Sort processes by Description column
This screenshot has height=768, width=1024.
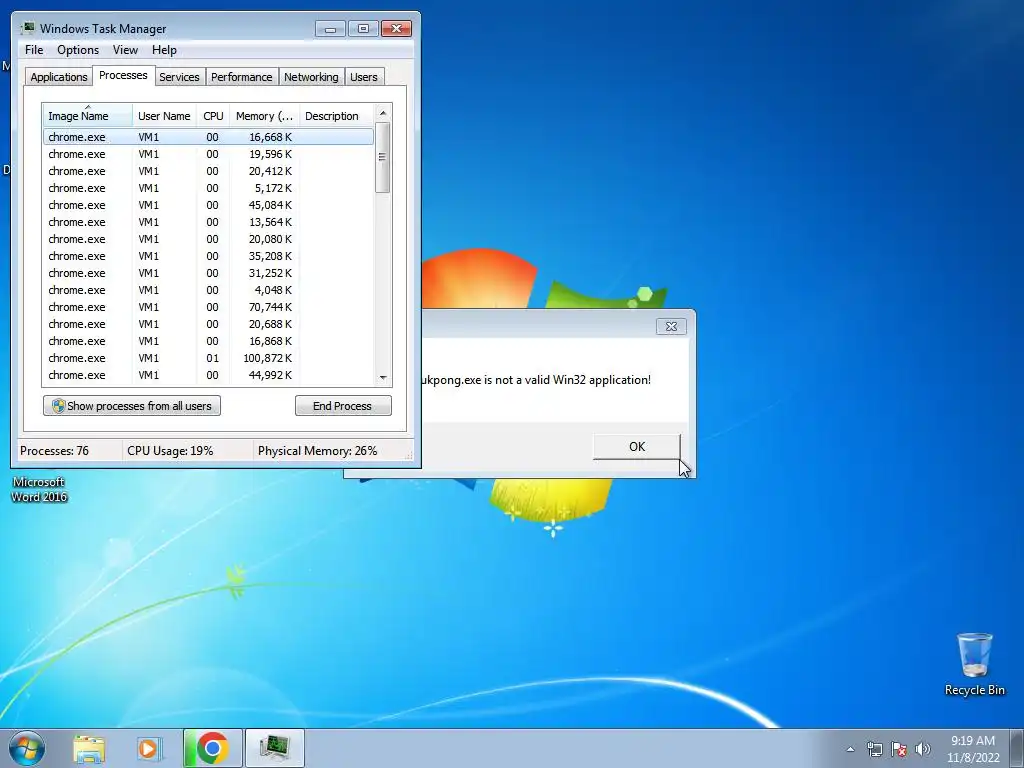point(336,116)
